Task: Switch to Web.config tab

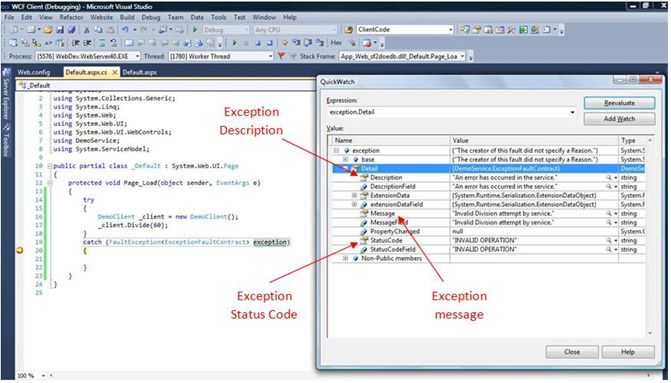Action: point(33,72)
